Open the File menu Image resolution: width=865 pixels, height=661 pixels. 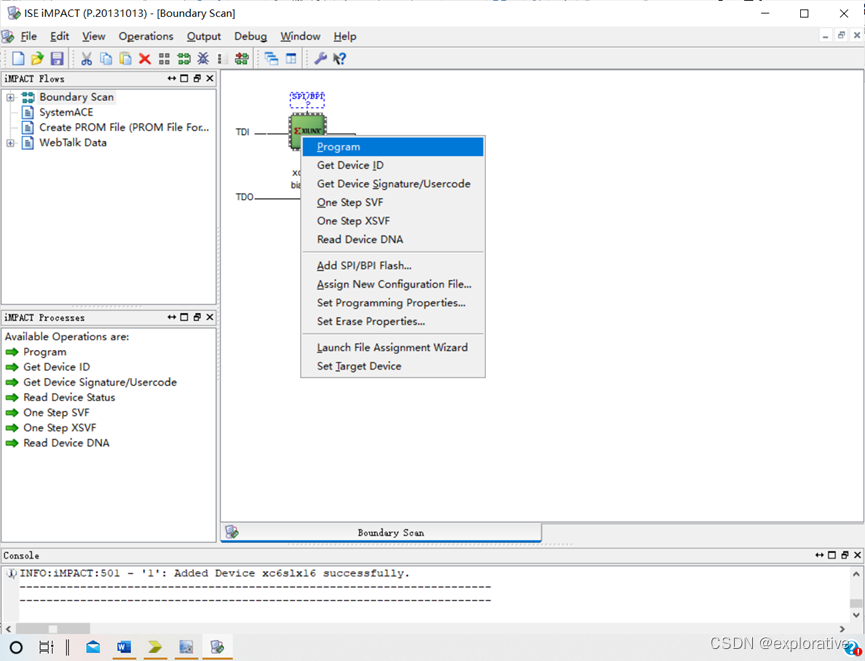(x=29, y=36)
